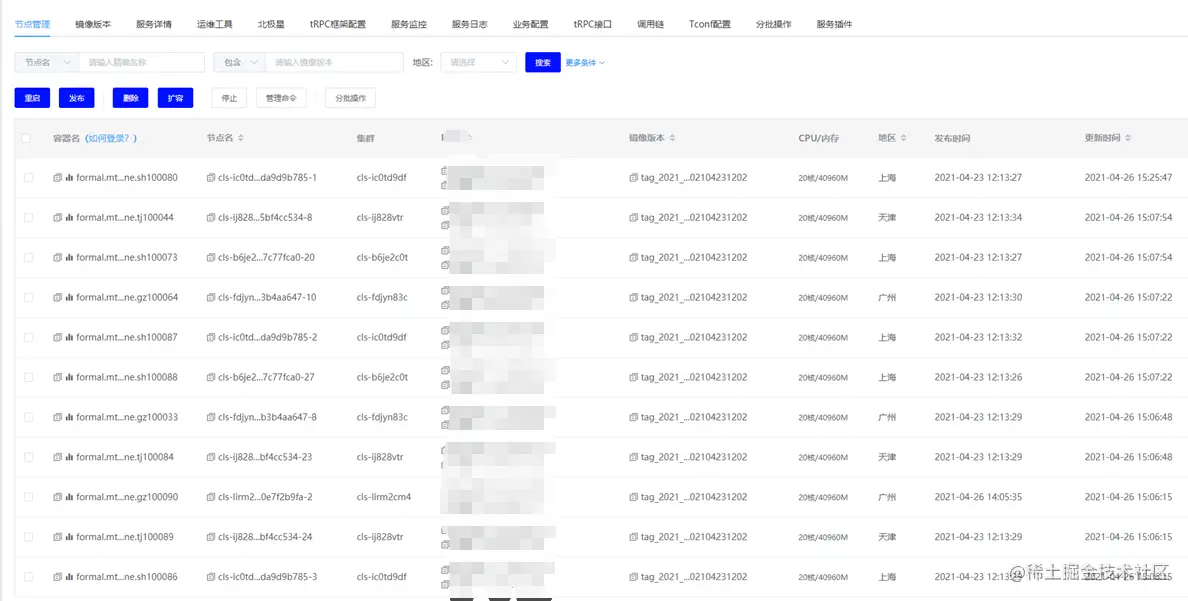
Task: Open the 包含 match-mode dropdown
Action: coord(239,62)
